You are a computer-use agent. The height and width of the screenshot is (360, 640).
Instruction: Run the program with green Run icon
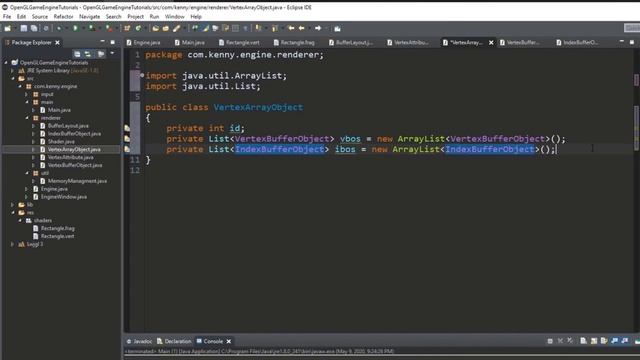coord(75,28)
